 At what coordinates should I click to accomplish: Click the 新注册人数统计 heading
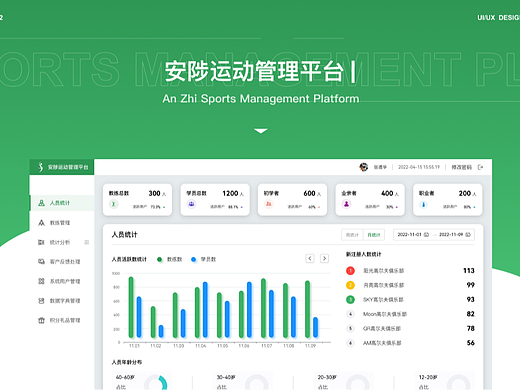point(363,254)
